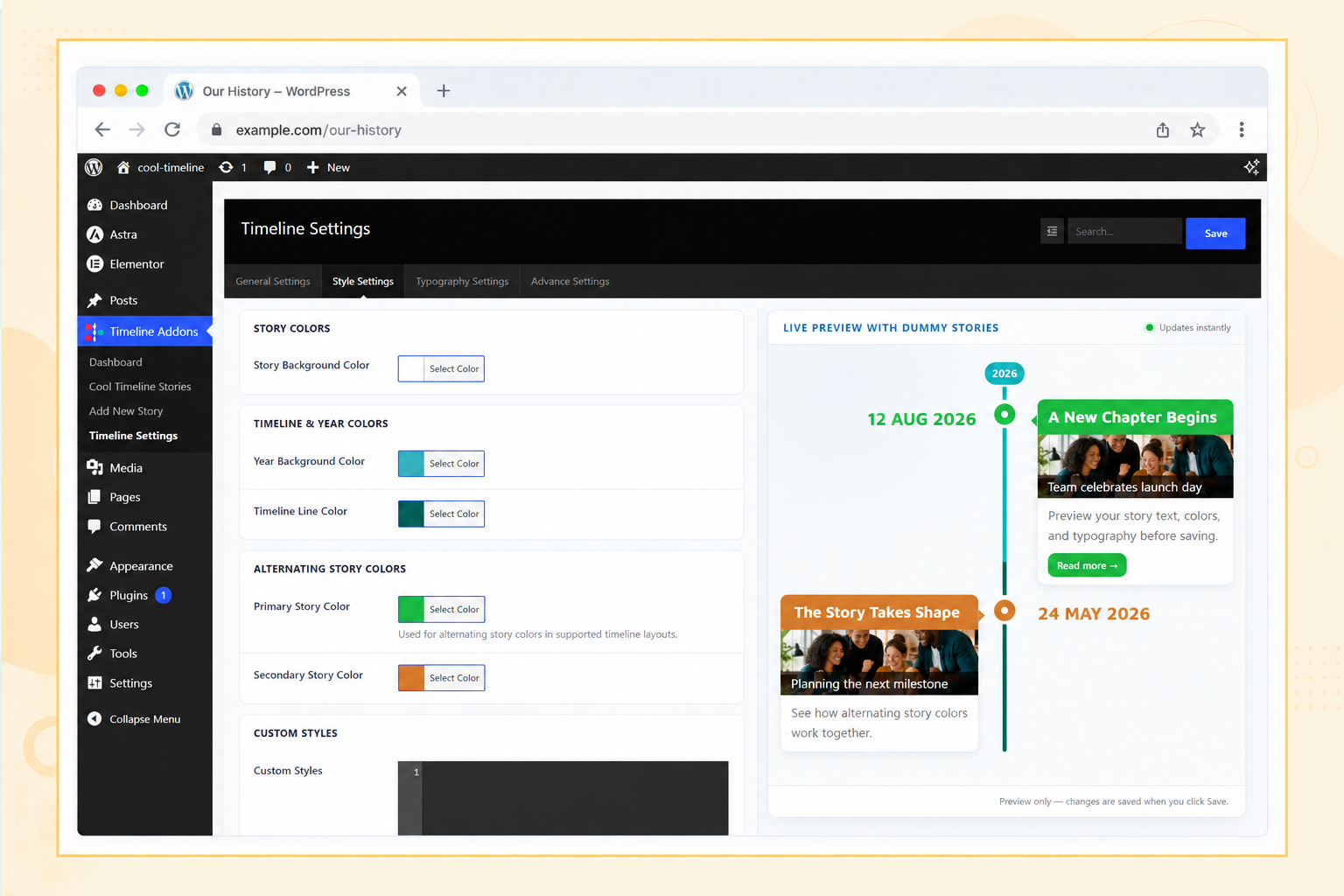Open Media library icon in sidebar
Viewport: 1344px width, 896px height.
pyautogui.click(x=94, y=468)
